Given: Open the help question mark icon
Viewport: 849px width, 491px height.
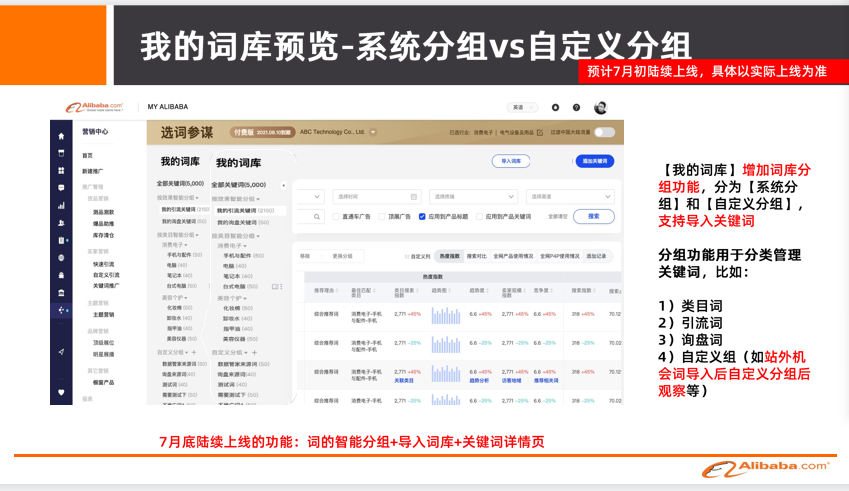Looking at the screenshot, I should pos(576,107).
